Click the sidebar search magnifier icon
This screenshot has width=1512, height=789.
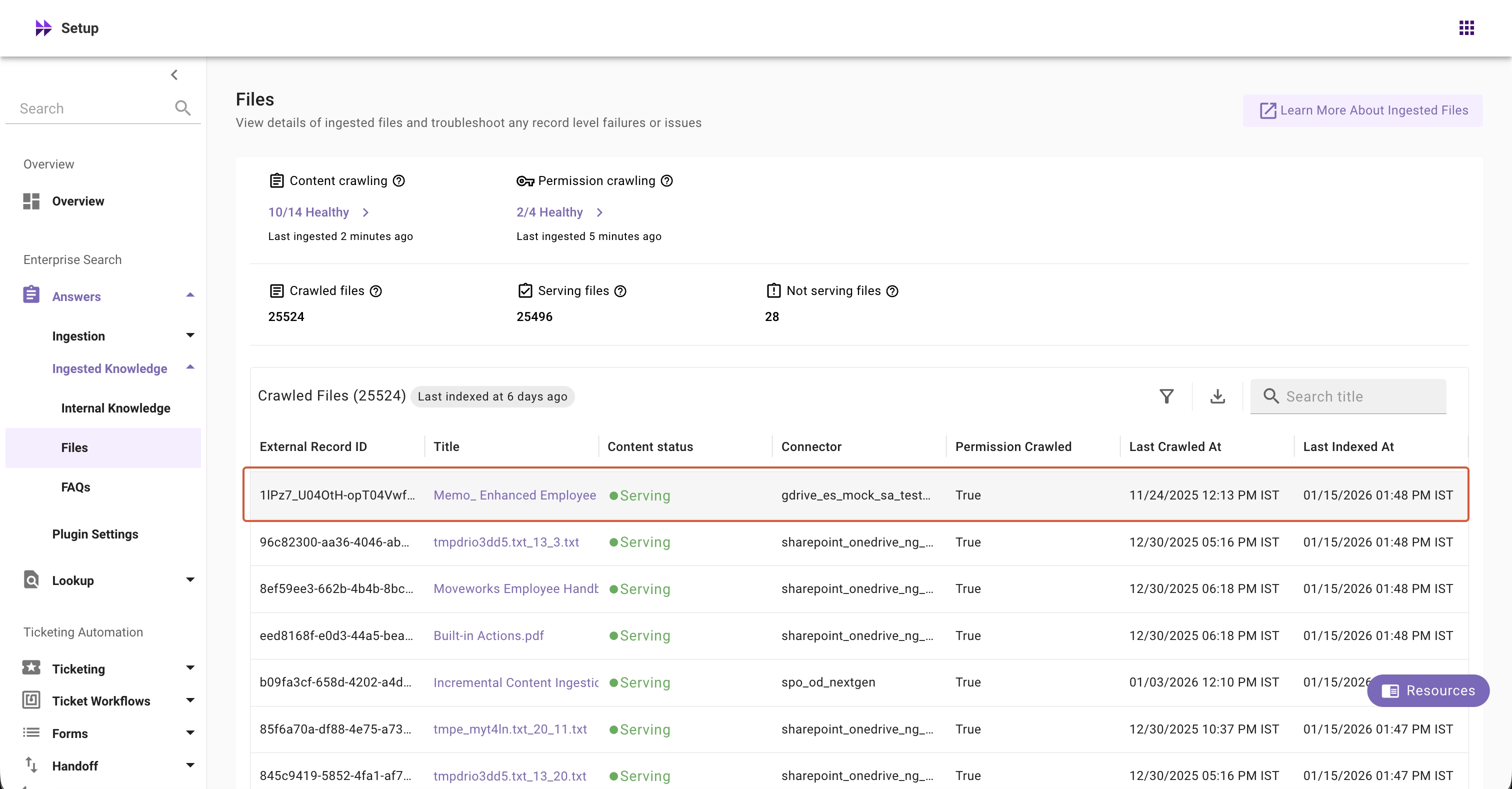[182, 108]
